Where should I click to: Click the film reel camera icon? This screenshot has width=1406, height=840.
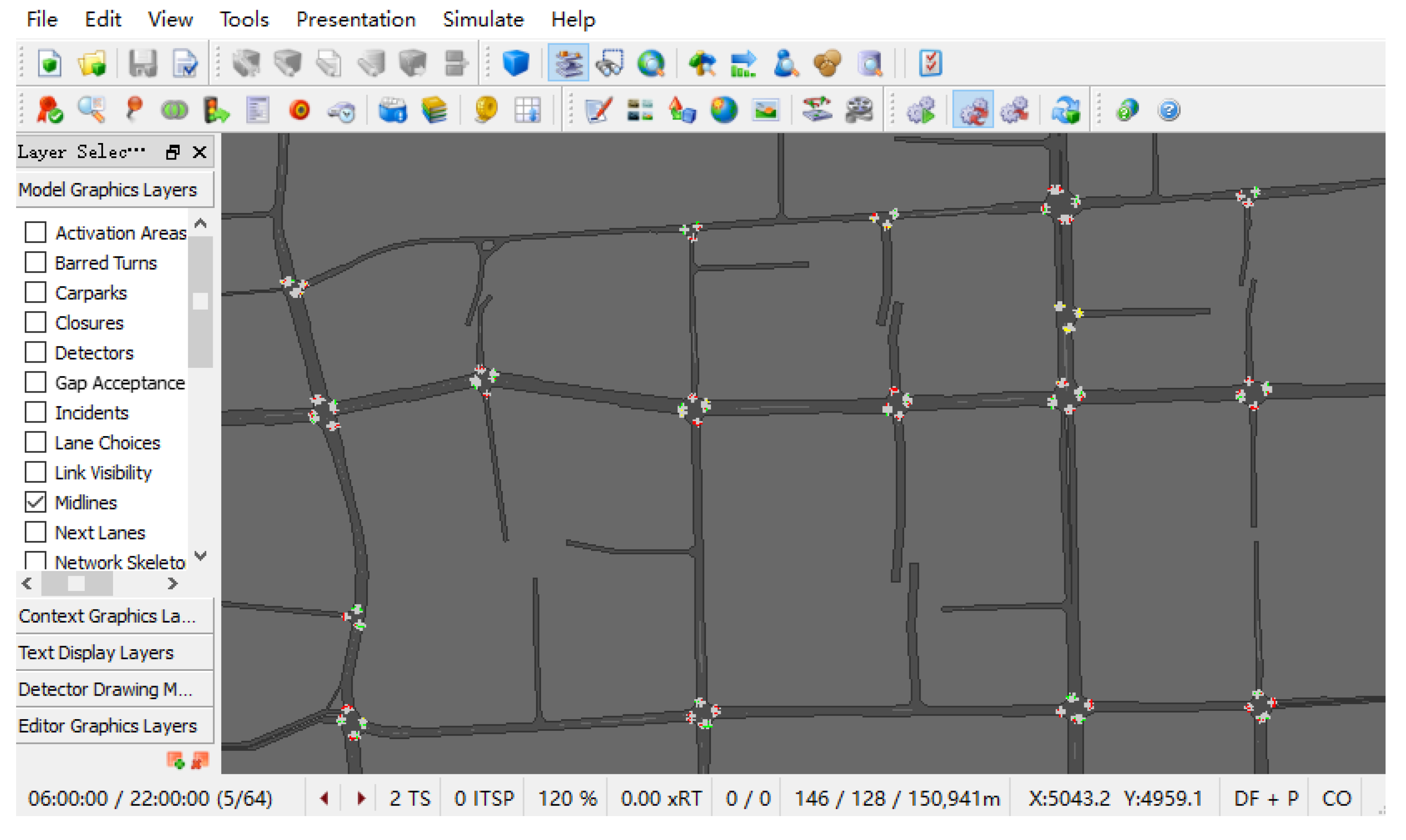[858, 110]
